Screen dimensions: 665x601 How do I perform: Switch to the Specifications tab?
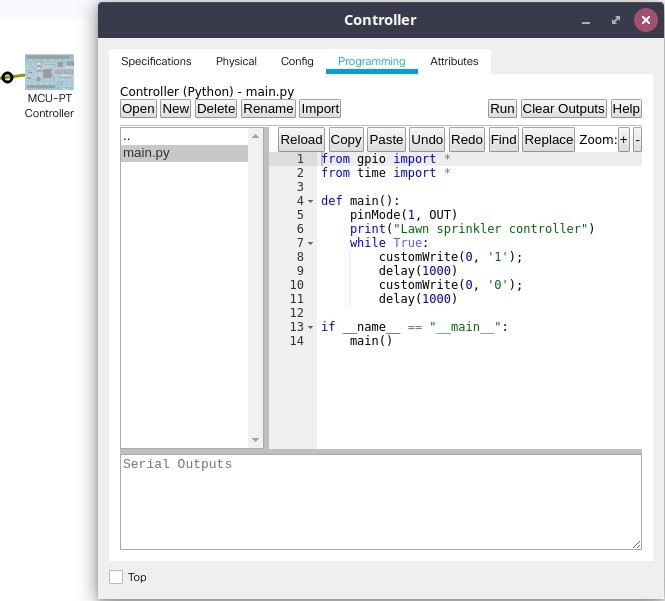coord(156,61)
